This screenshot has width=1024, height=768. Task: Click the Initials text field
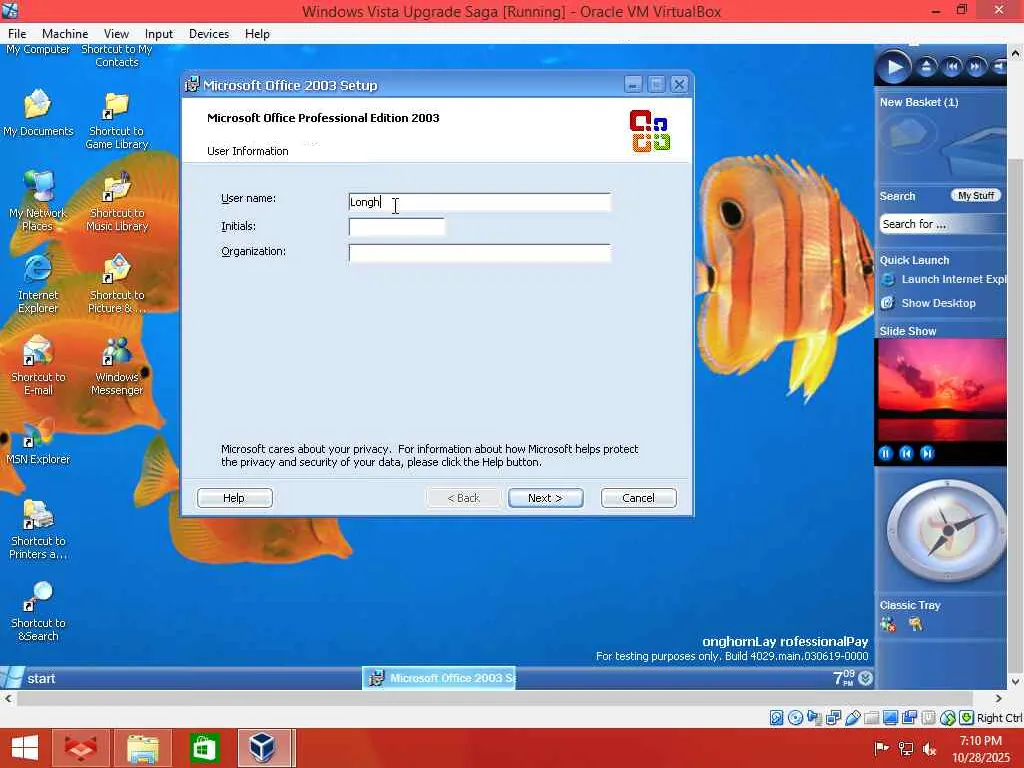tap(396, 227)
